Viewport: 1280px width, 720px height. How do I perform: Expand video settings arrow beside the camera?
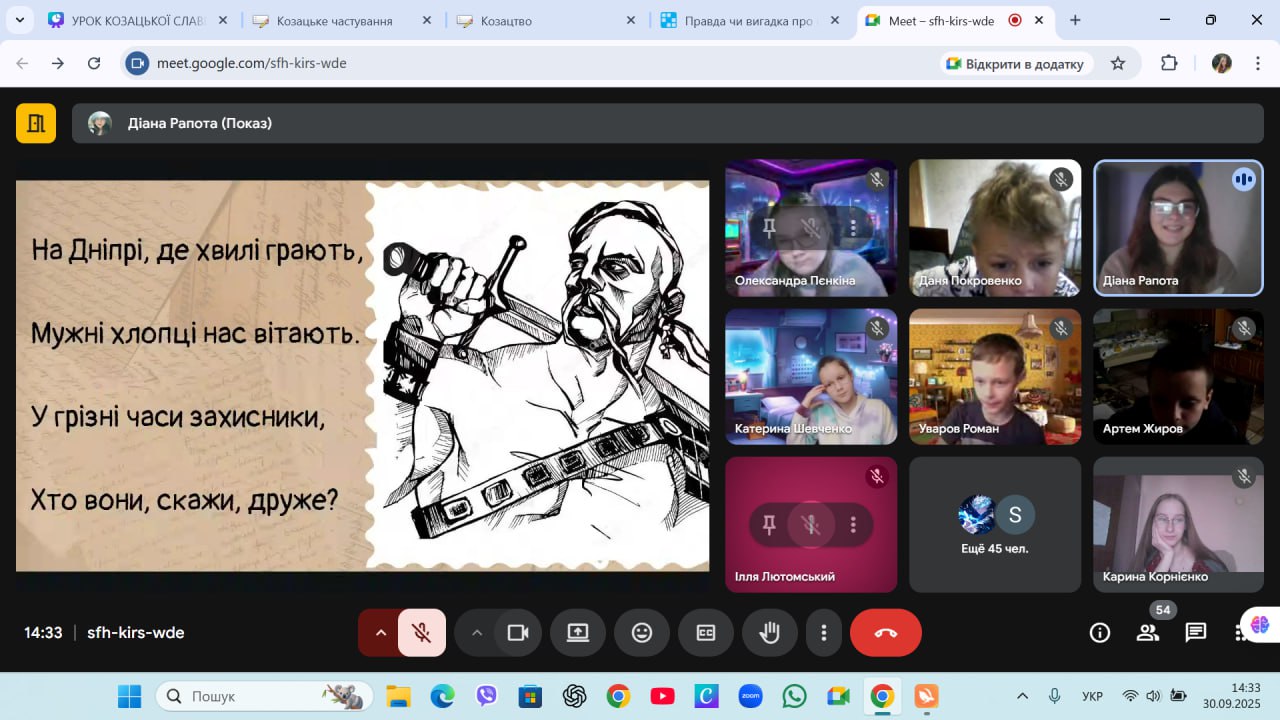(x=477, y=633)
